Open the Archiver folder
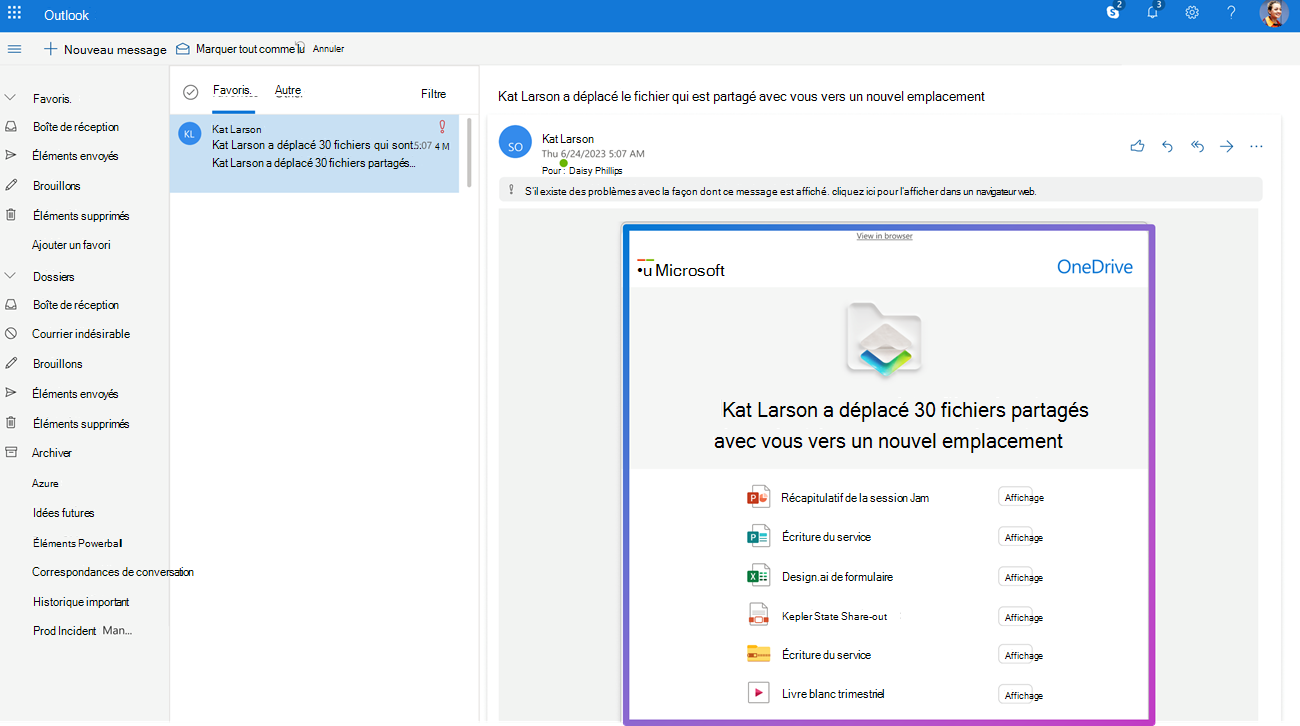The height and width of the screenshot is (726, 1300). click(x=52, y=453)
